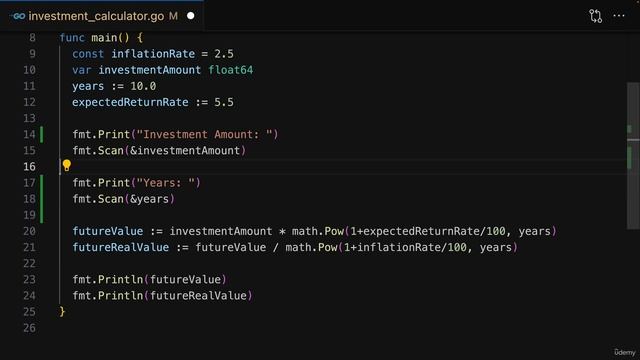Click 'fmt.Scan(&investmentAmount)' on line 15

pyautogui.click(x=160, y=151)
